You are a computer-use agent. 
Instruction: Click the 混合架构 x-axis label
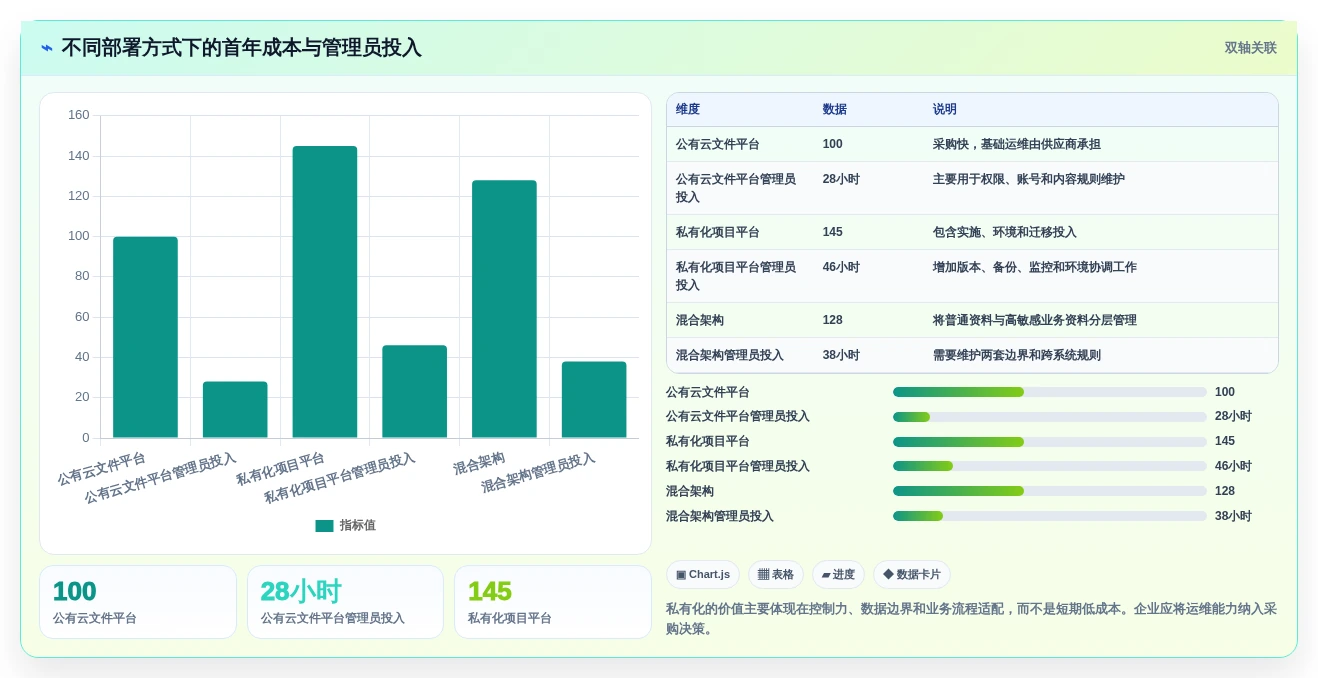(x=480, y=463)
